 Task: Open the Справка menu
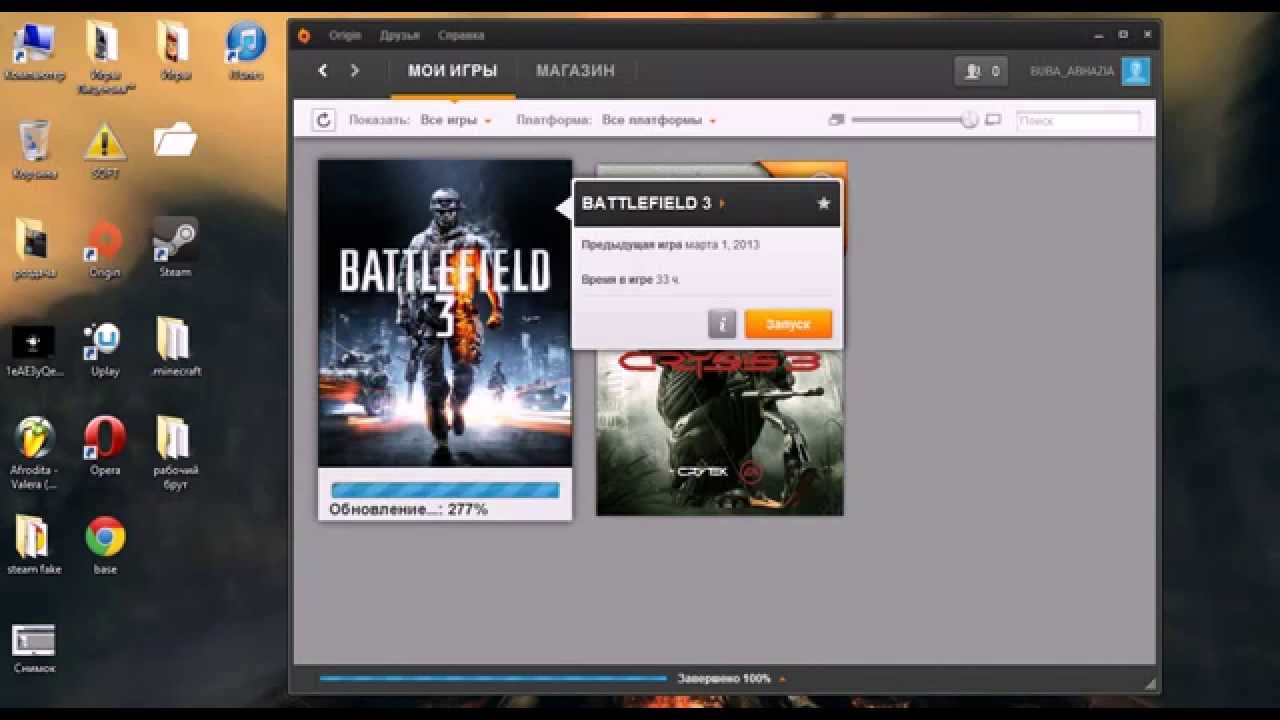click(461, 35)
